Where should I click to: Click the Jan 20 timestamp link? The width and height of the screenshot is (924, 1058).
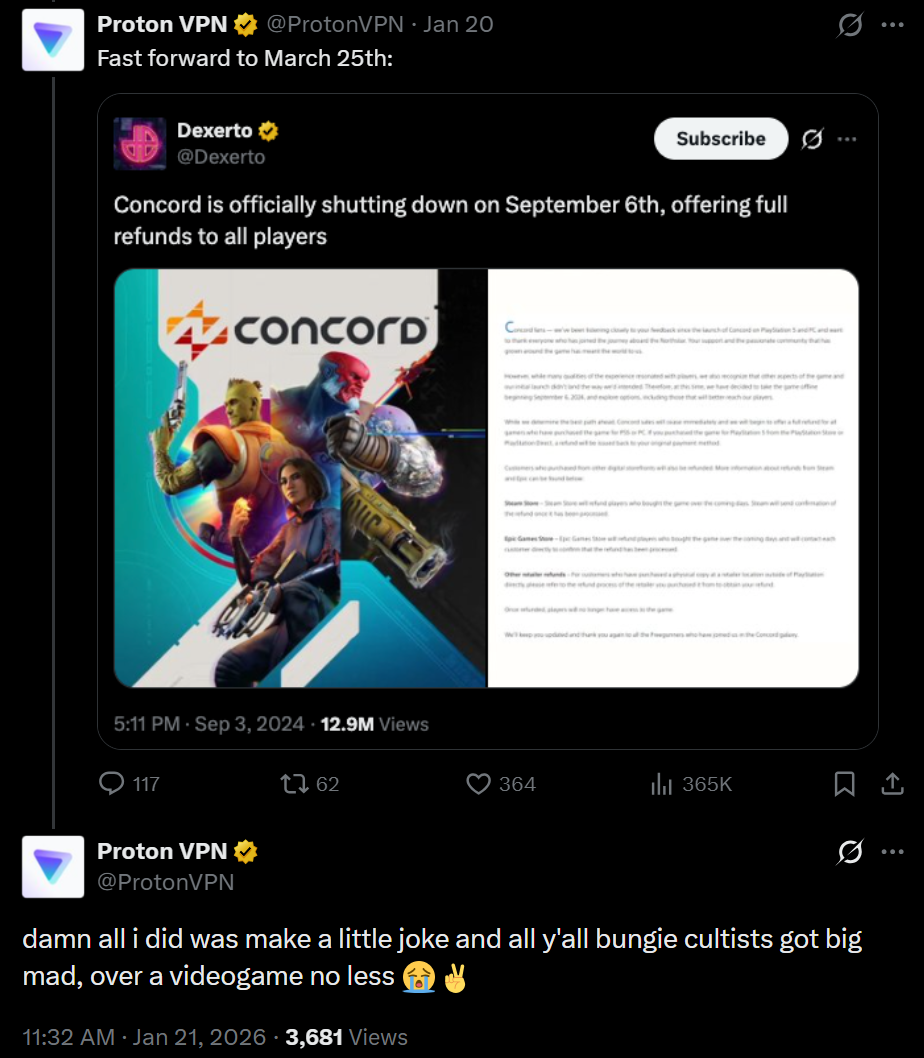pyautogui.click(x=458, y=24)
